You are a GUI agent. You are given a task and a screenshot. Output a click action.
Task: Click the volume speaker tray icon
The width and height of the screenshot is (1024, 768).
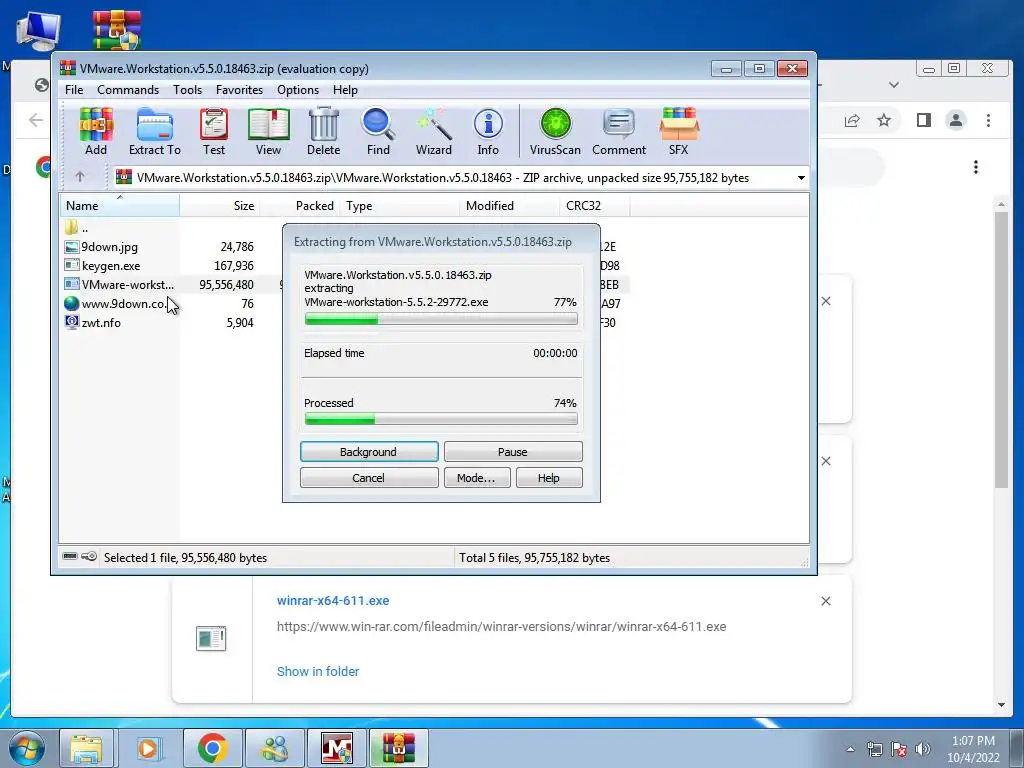coord(923,749)
